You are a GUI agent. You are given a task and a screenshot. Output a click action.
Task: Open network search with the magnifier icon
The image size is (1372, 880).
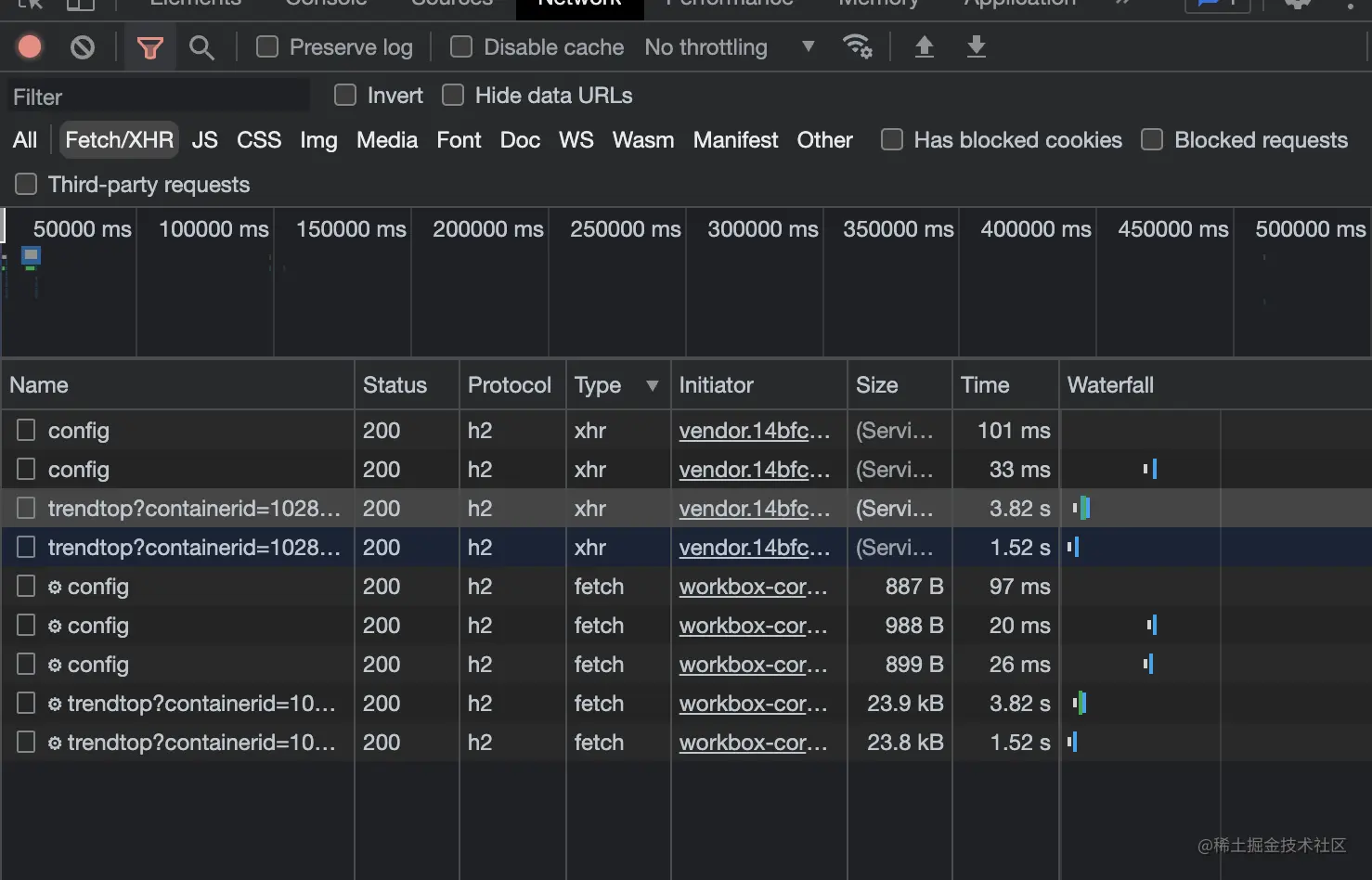tap(201, 47)
